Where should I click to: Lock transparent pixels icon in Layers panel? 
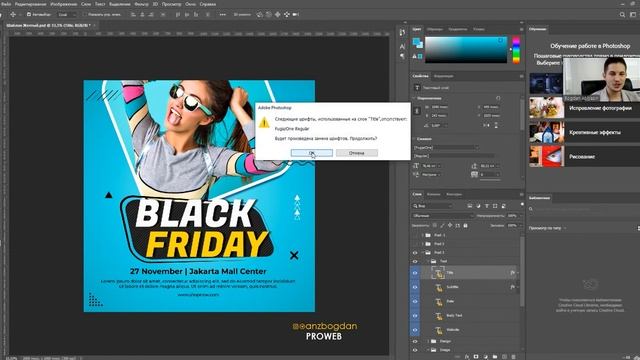pyautogui.click(x=434, y=225)
